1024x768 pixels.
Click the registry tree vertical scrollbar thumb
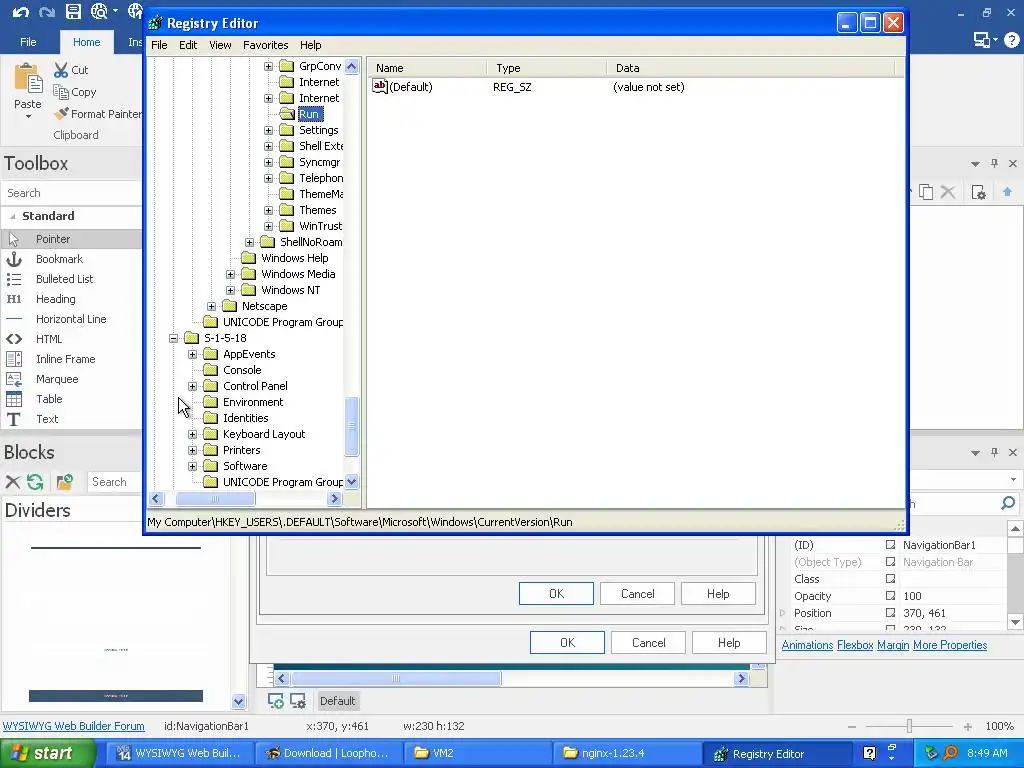click(x=351, y=426)
